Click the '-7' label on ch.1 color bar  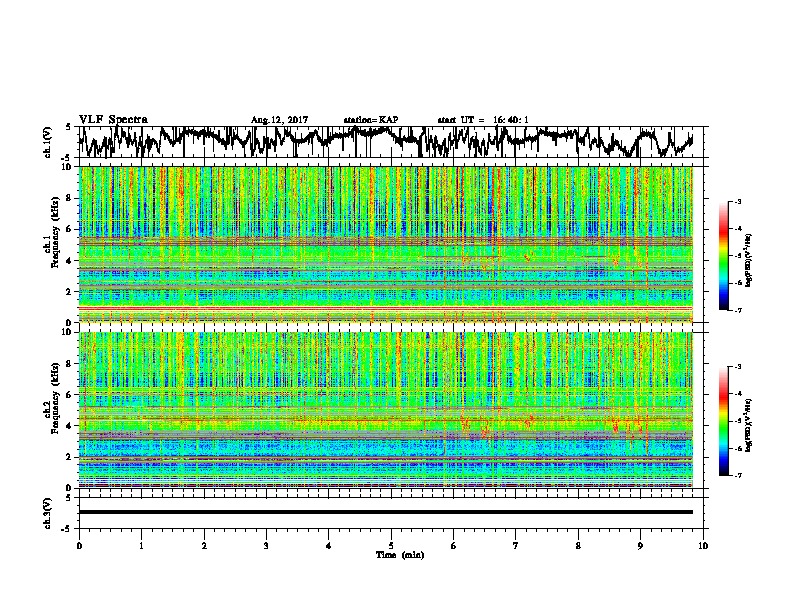coord(737,310)
